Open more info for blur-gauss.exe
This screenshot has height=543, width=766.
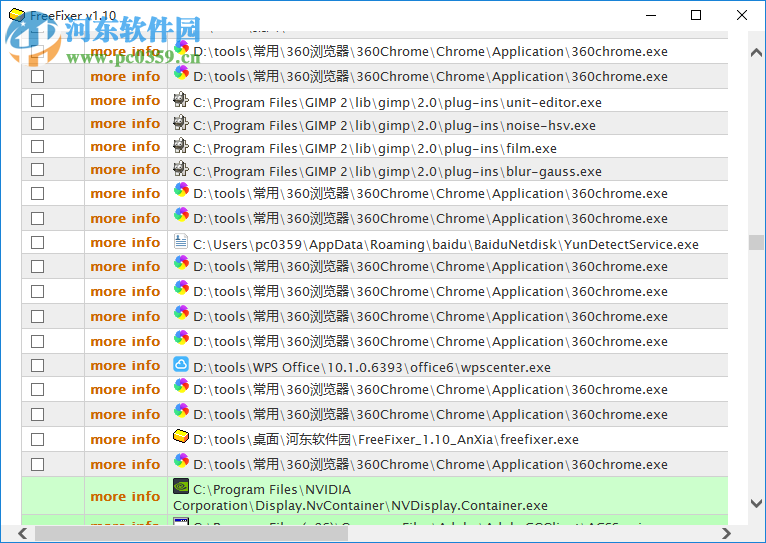[125, 169]
